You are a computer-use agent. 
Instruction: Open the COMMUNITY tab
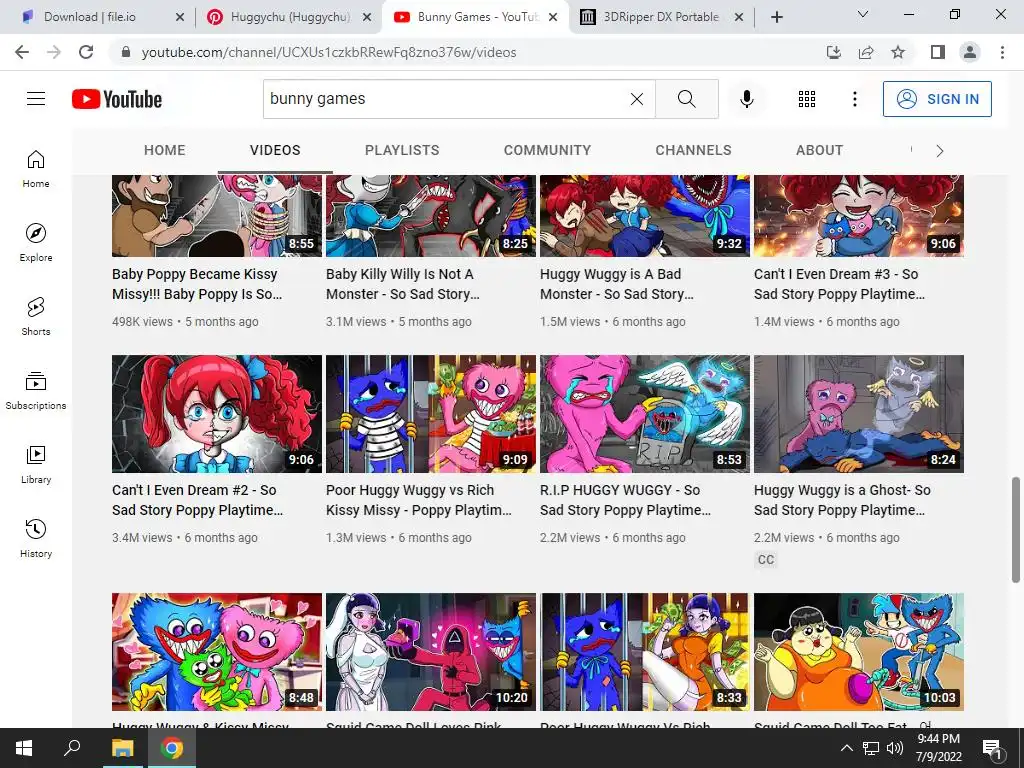[547, 150]
